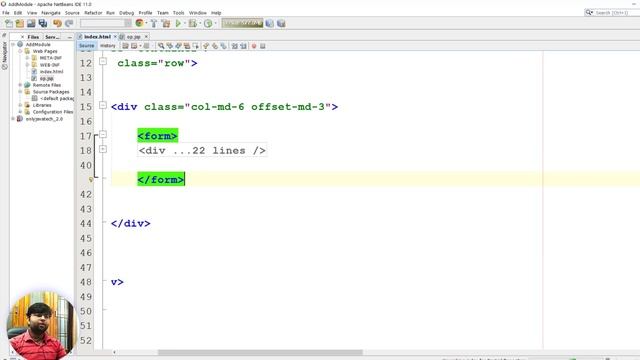Viewport: 640px width, 360px height.
Task: Collapse the code fold at line 15
Action: point(103,105)
